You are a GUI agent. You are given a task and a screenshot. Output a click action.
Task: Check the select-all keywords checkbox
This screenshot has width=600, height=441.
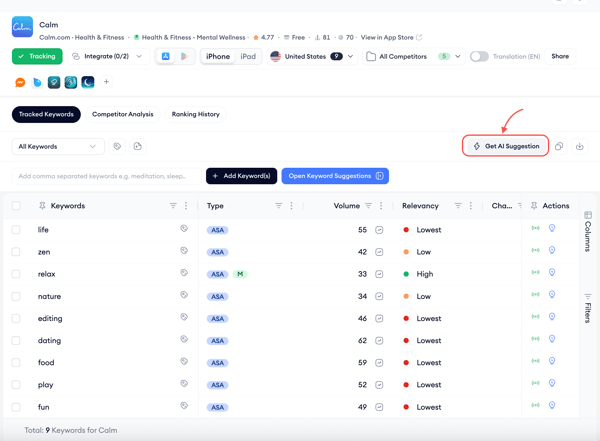coord(16,206)
